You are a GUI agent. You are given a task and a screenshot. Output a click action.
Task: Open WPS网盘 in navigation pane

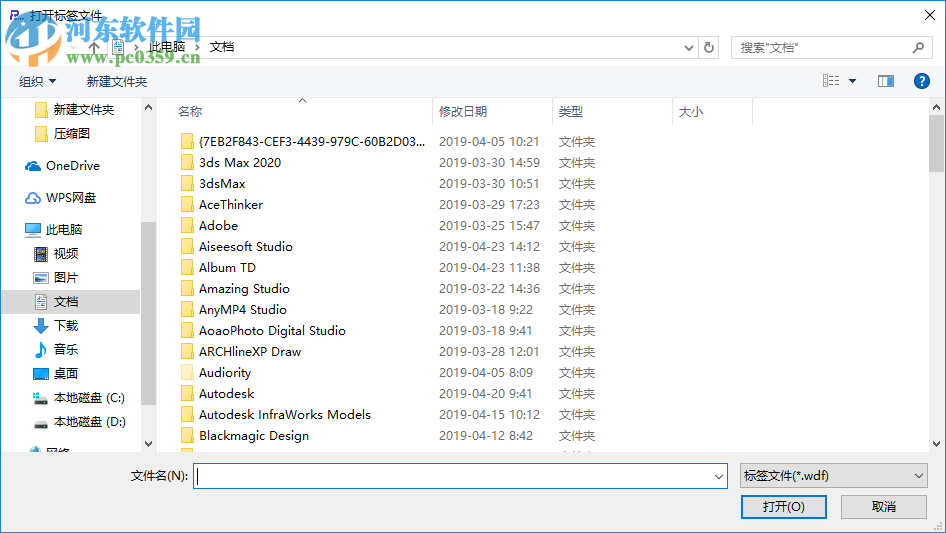click(x=60, y=197)
